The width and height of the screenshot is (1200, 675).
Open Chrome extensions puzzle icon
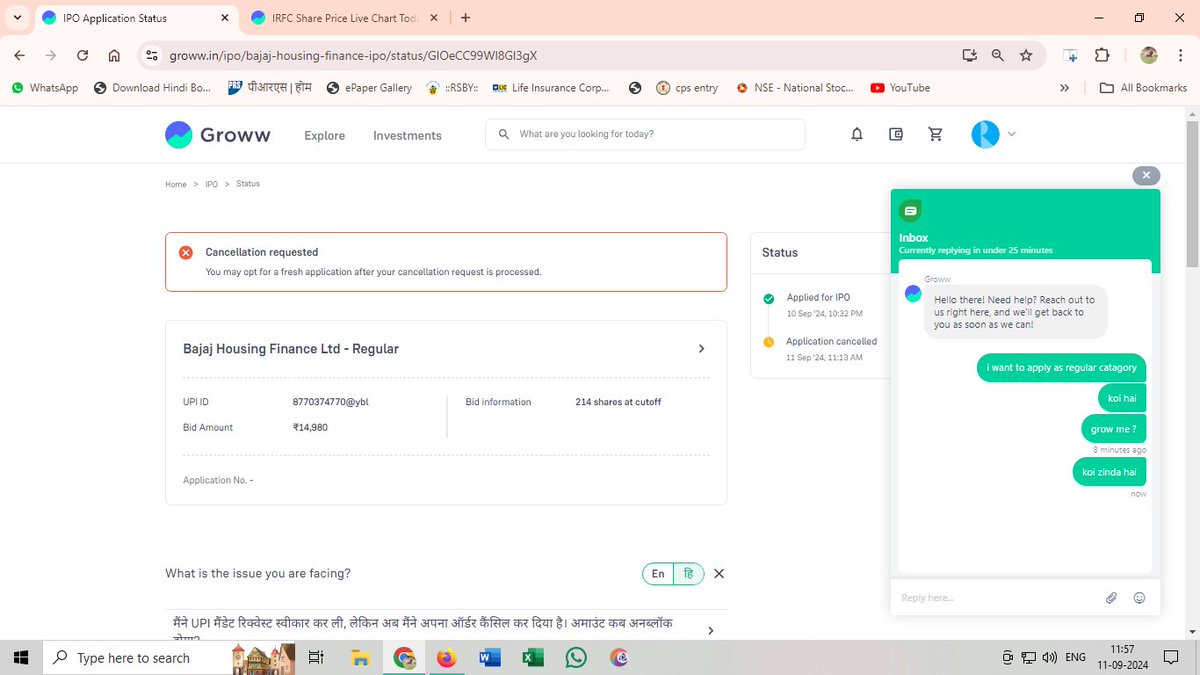[x=1102, y=56]
